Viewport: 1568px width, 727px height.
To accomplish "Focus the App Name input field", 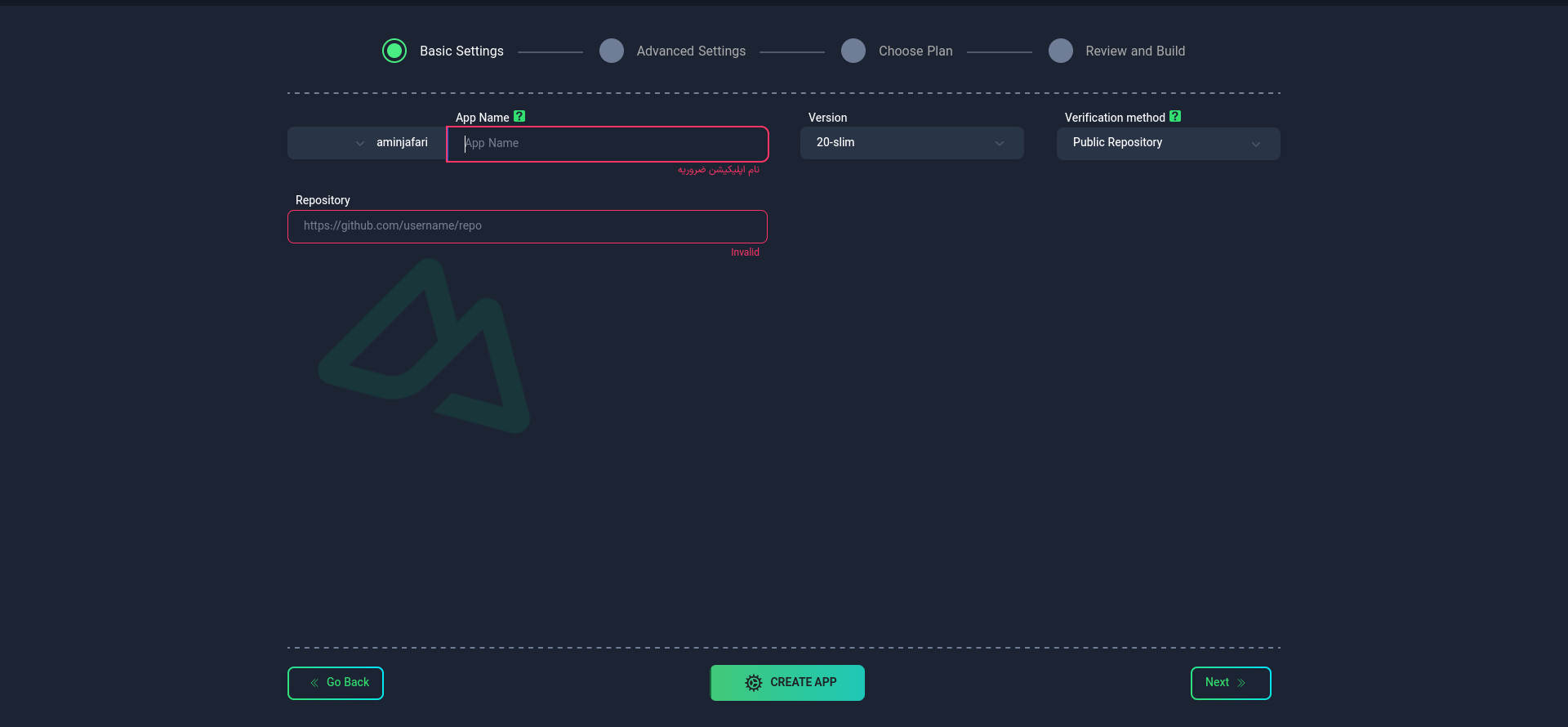I will (x=608, y=144).
